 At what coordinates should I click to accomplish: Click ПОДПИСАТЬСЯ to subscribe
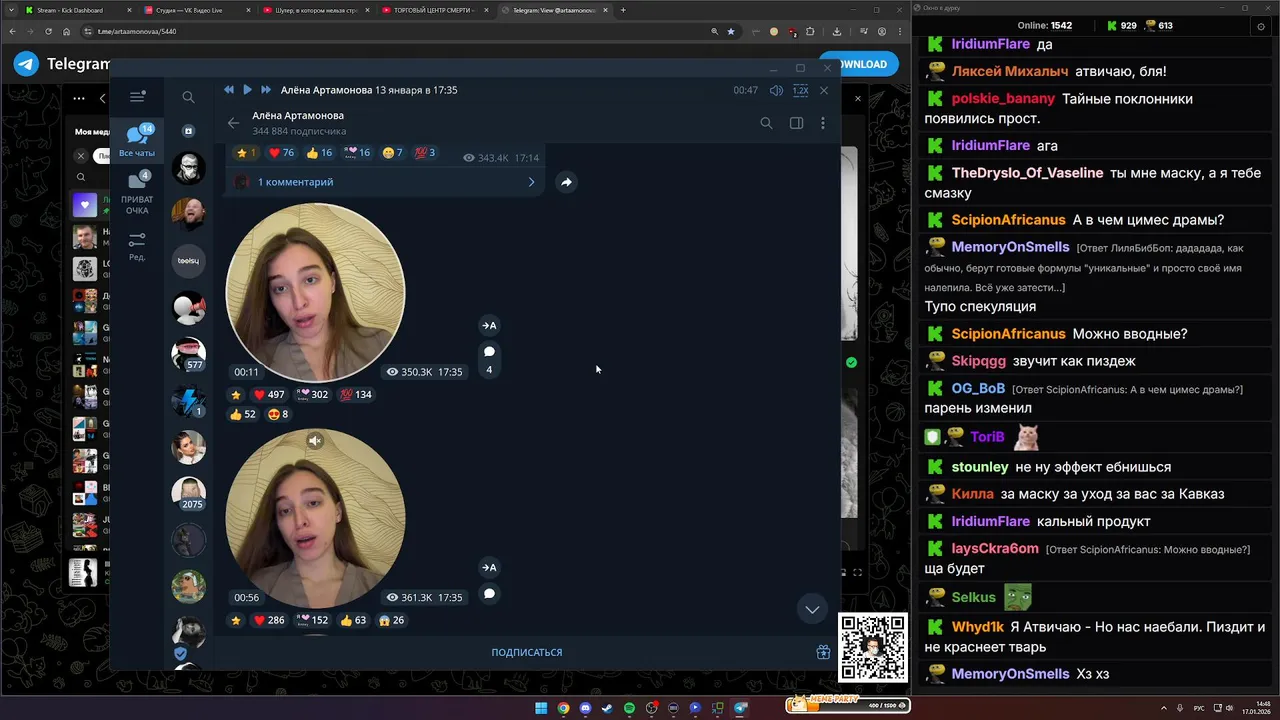pyautogui.click(x=526, y=652)
